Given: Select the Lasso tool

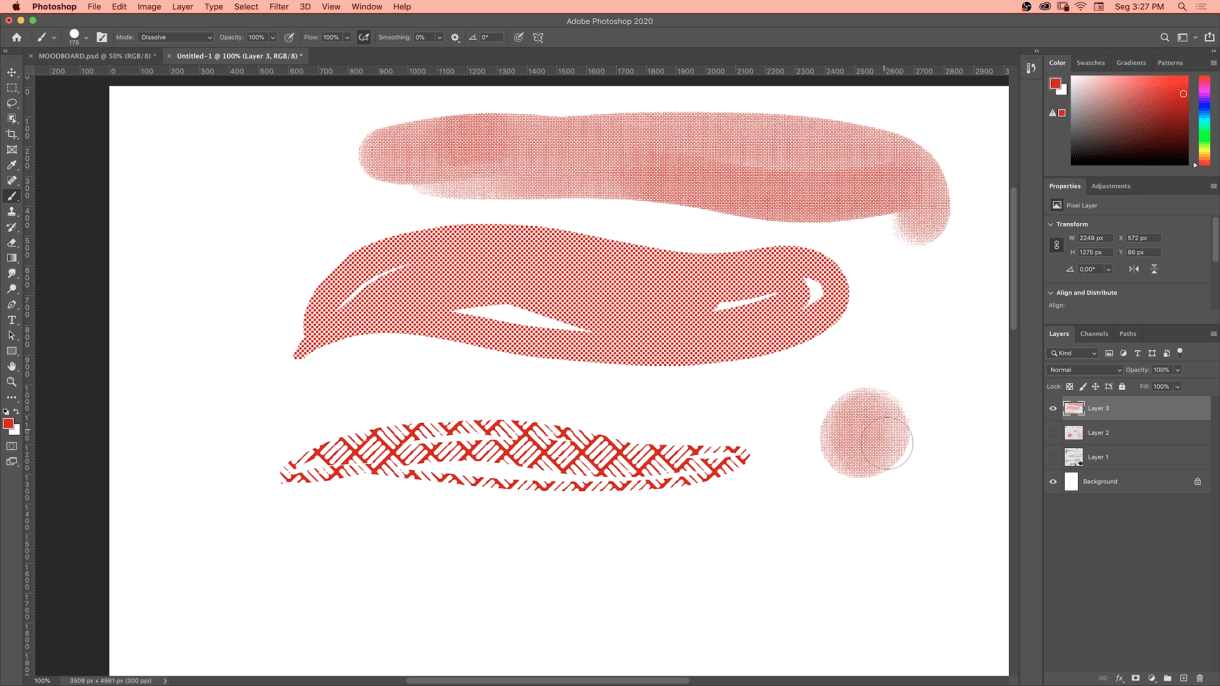Looking at the screenshot, I should coord(12,104).
